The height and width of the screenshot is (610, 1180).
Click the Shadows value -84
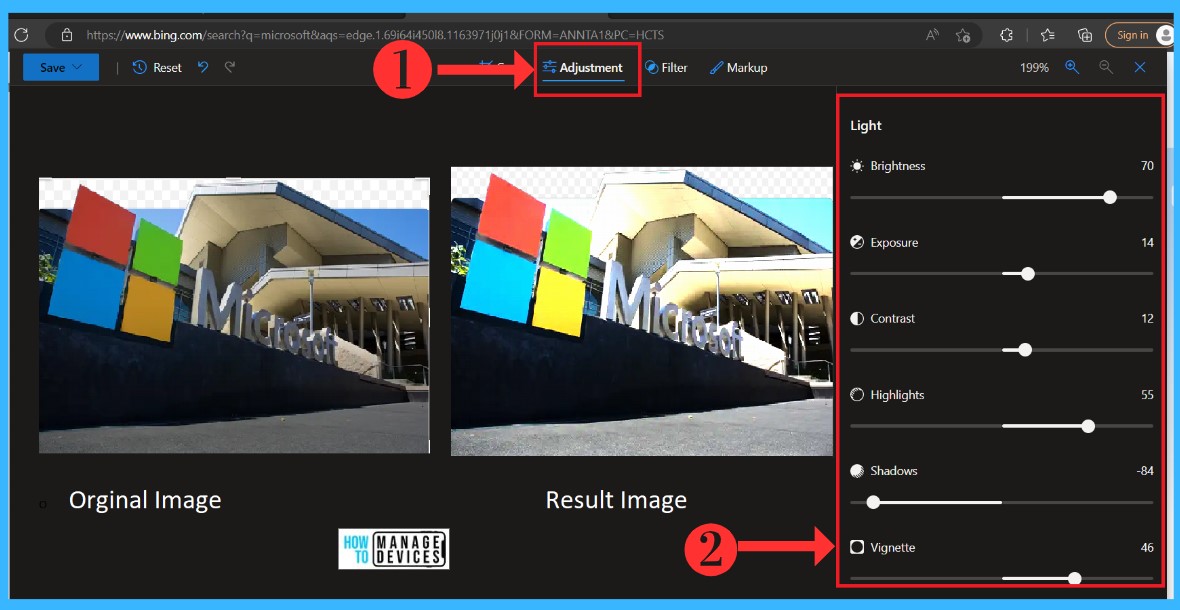click(1145, 471)
